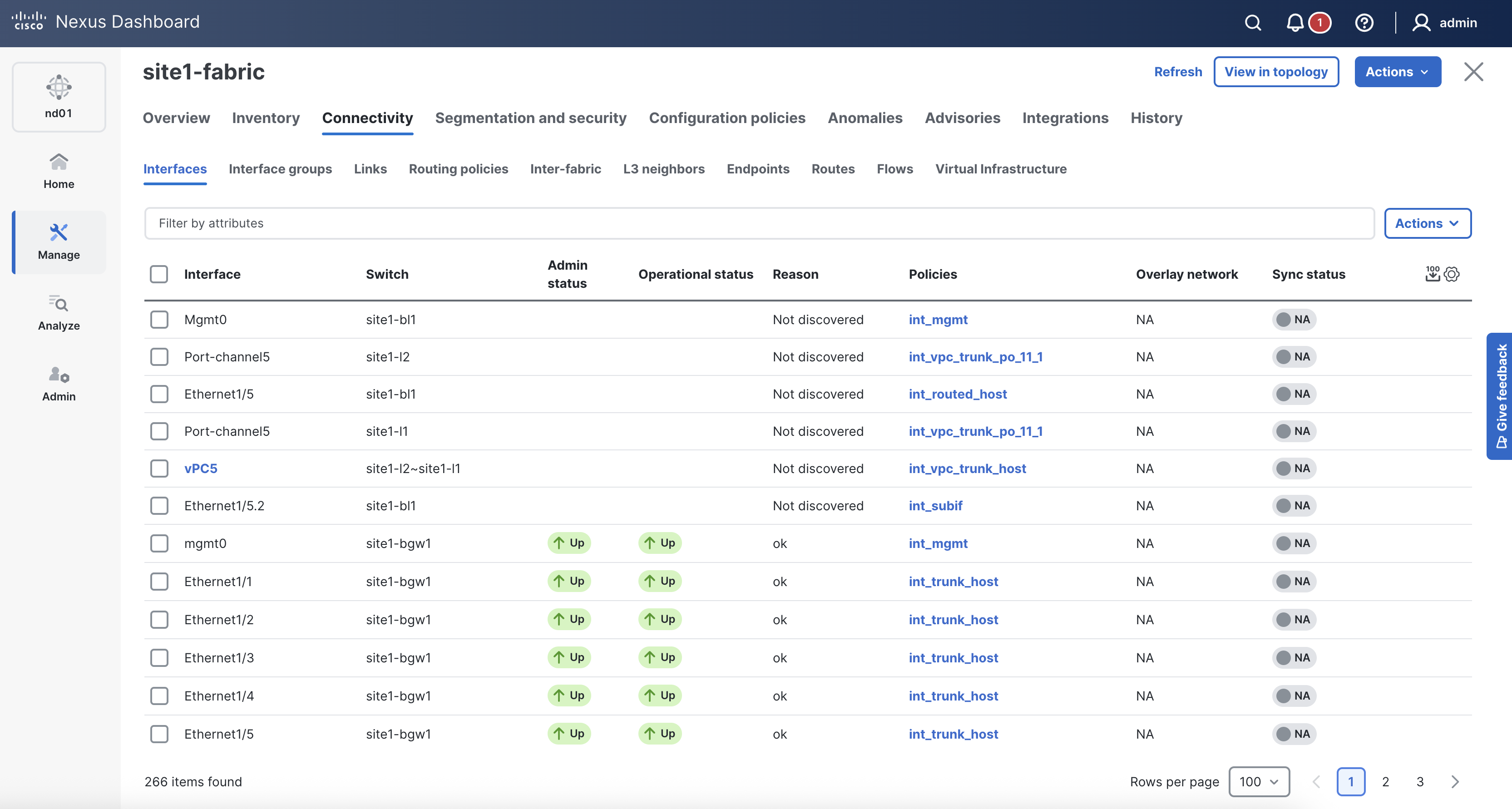This screenshot has width=1512, height=809.
Task: Open the Admin sidebar section
Action: coord(59,384)
